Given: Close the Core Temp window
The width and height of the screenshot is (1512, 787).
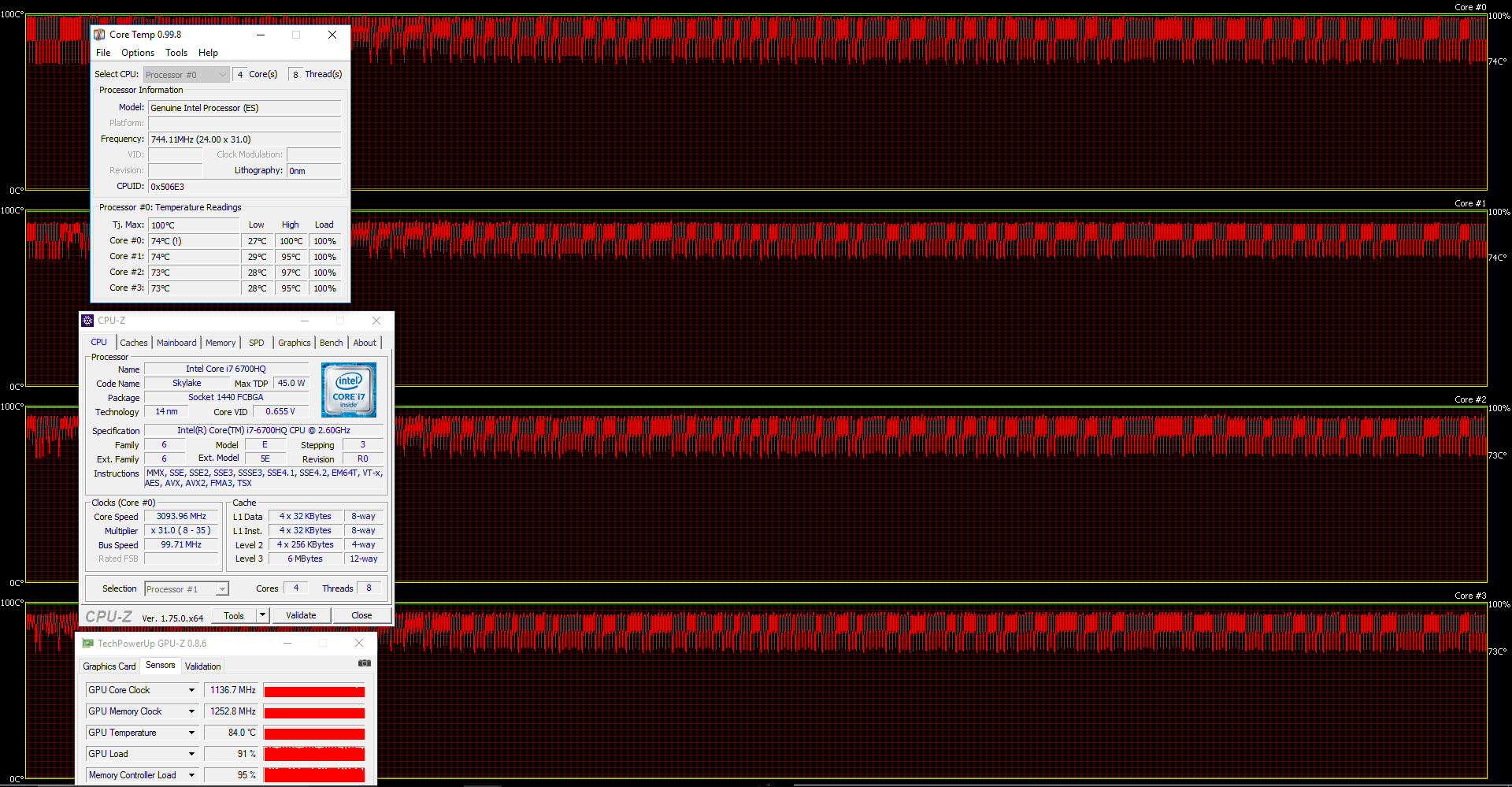Looking at the screenshot, I should tap(332, 35).
